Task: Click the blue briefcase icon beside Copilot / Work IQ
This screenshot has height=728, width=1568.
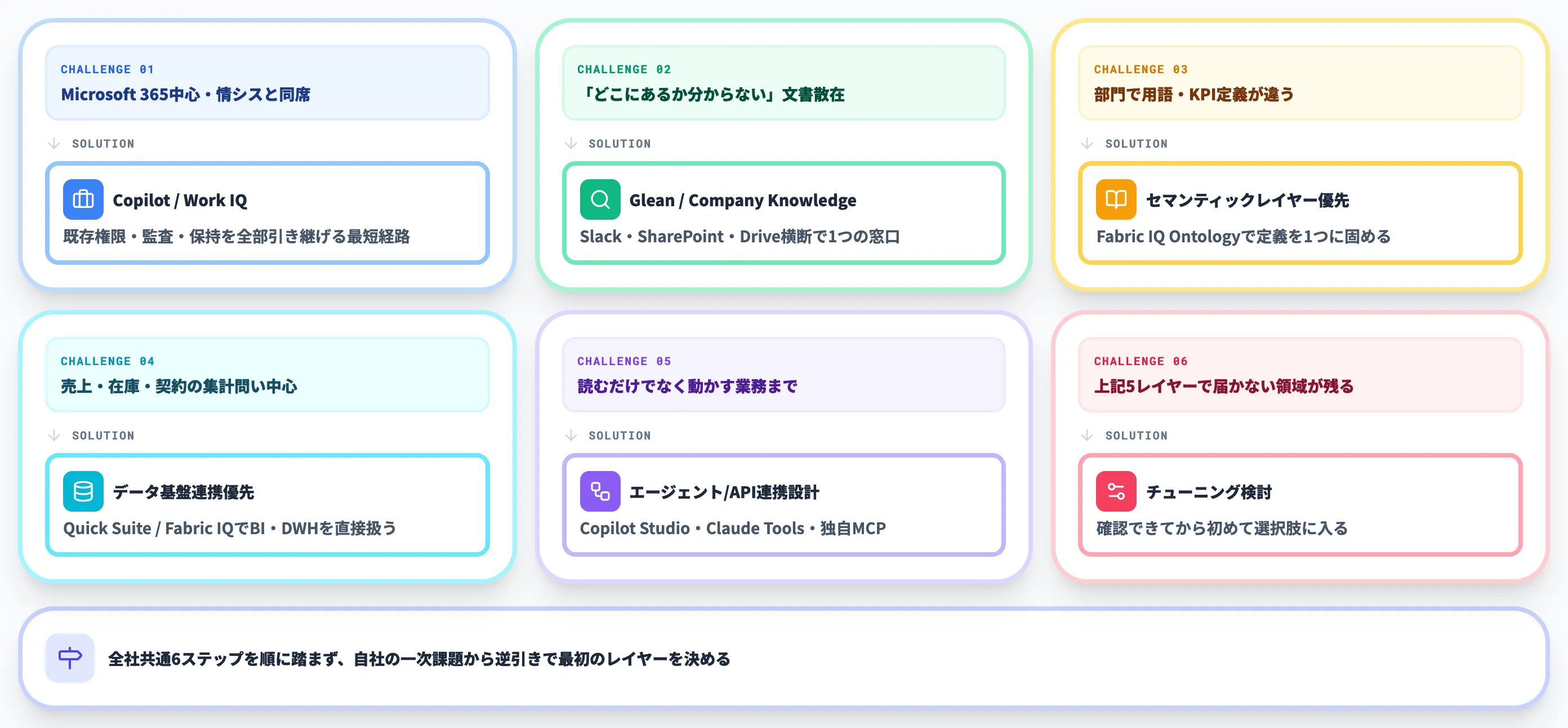Action: [83, 199]
